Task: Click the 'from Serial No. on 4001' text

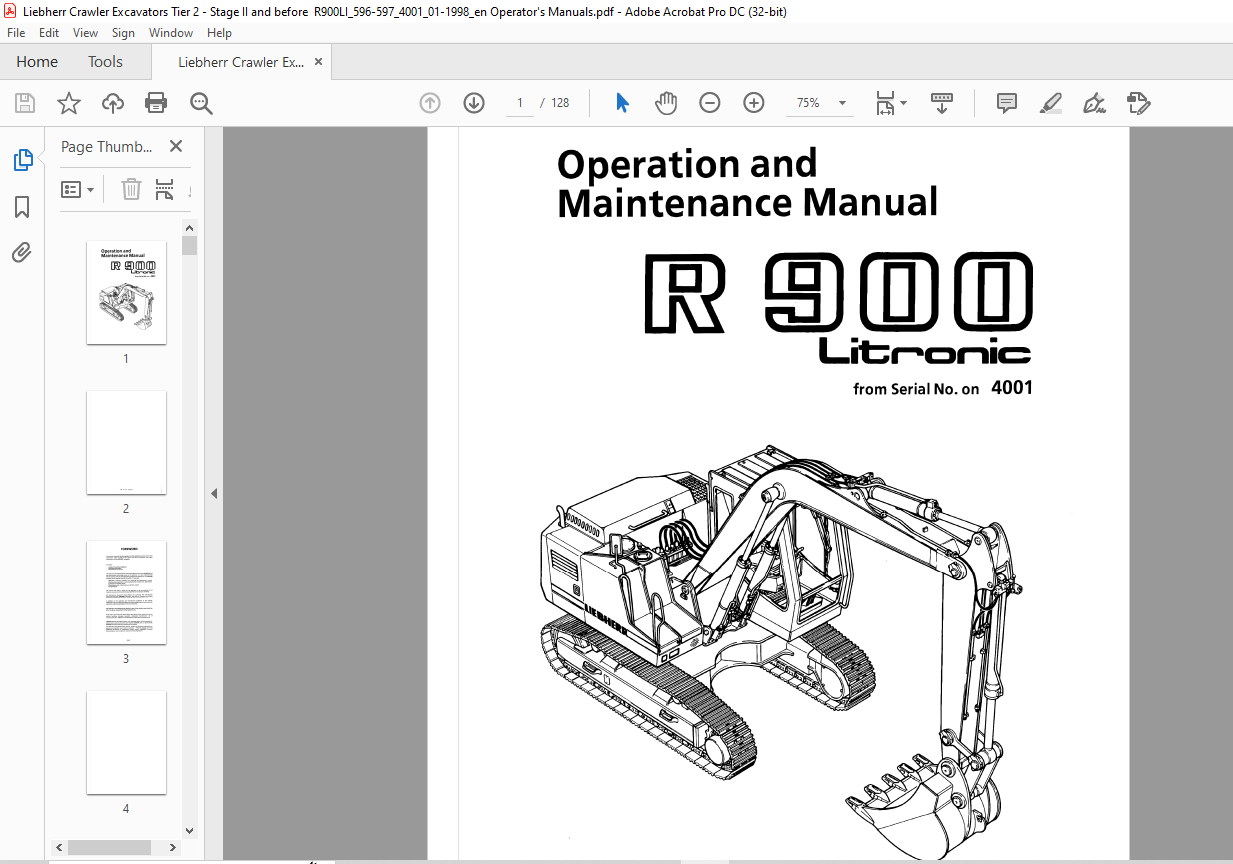Action: click(x=942, y=388)
